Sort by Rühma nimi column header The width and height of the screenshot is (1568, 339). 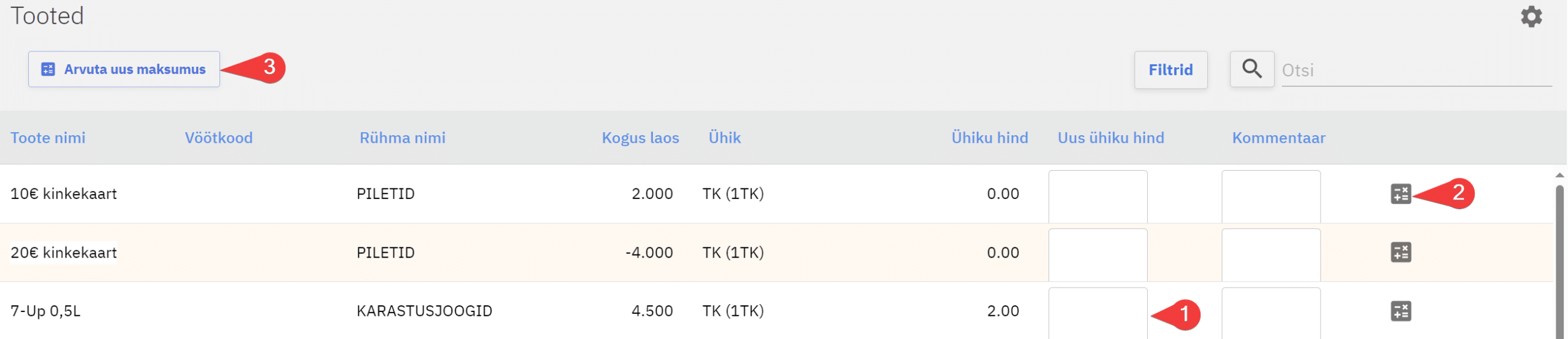pos(402,138)
